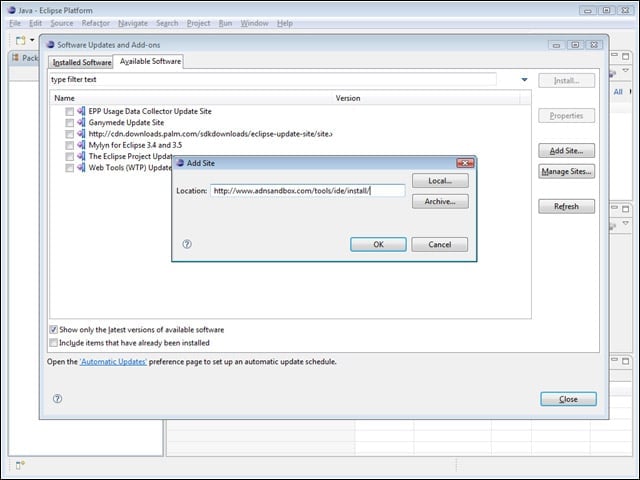640x480 pixels.
Task: Click the Ganymede Update Site icon
Action: click(x=82, y=122)
